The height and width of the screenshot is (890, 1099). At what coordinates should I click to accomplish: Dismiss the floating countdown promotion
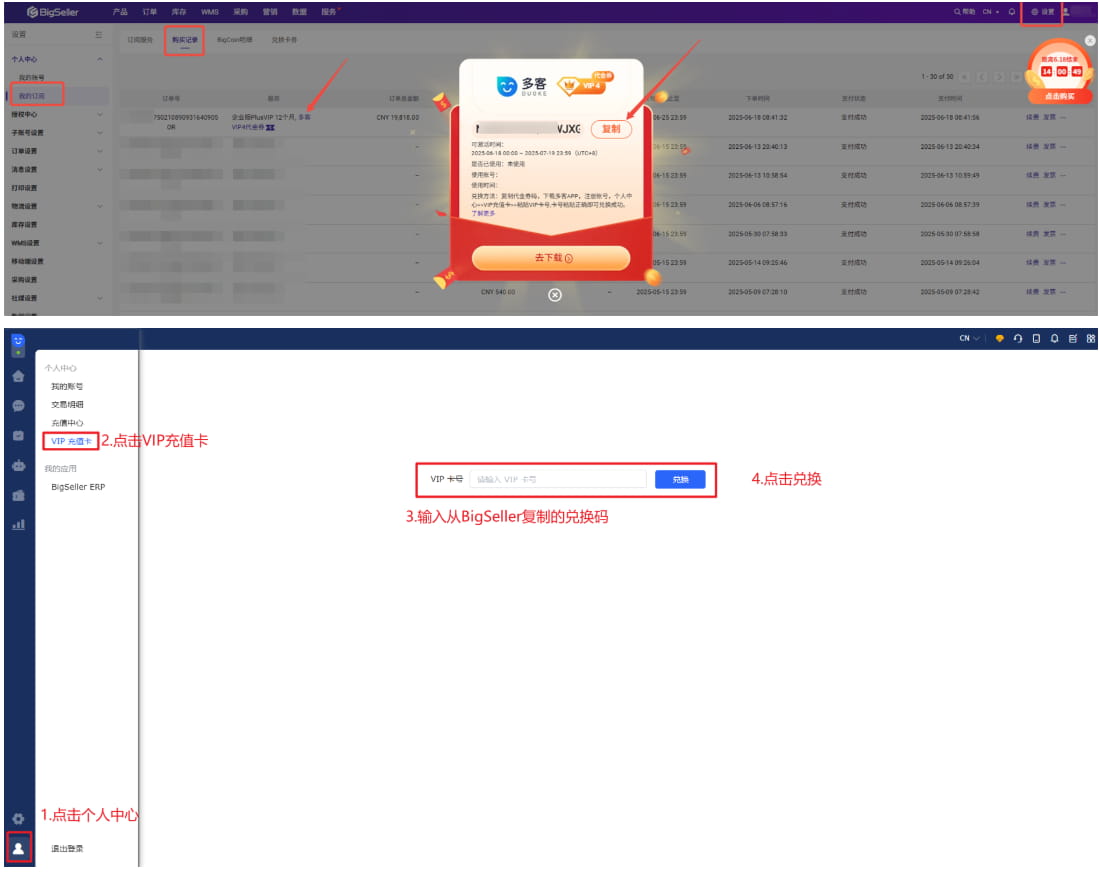(x=1090, y=41)
